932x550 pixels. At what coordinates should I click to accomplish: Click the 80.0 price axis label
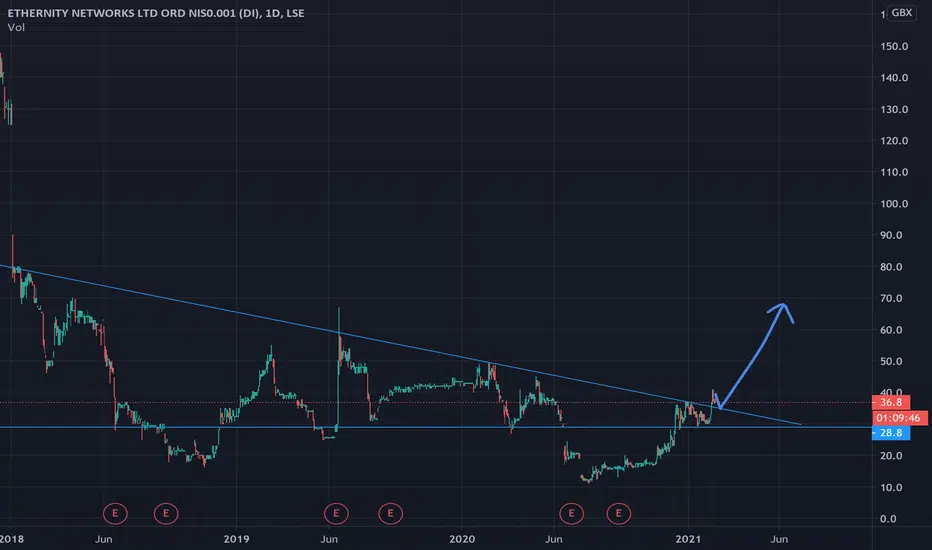891,267
